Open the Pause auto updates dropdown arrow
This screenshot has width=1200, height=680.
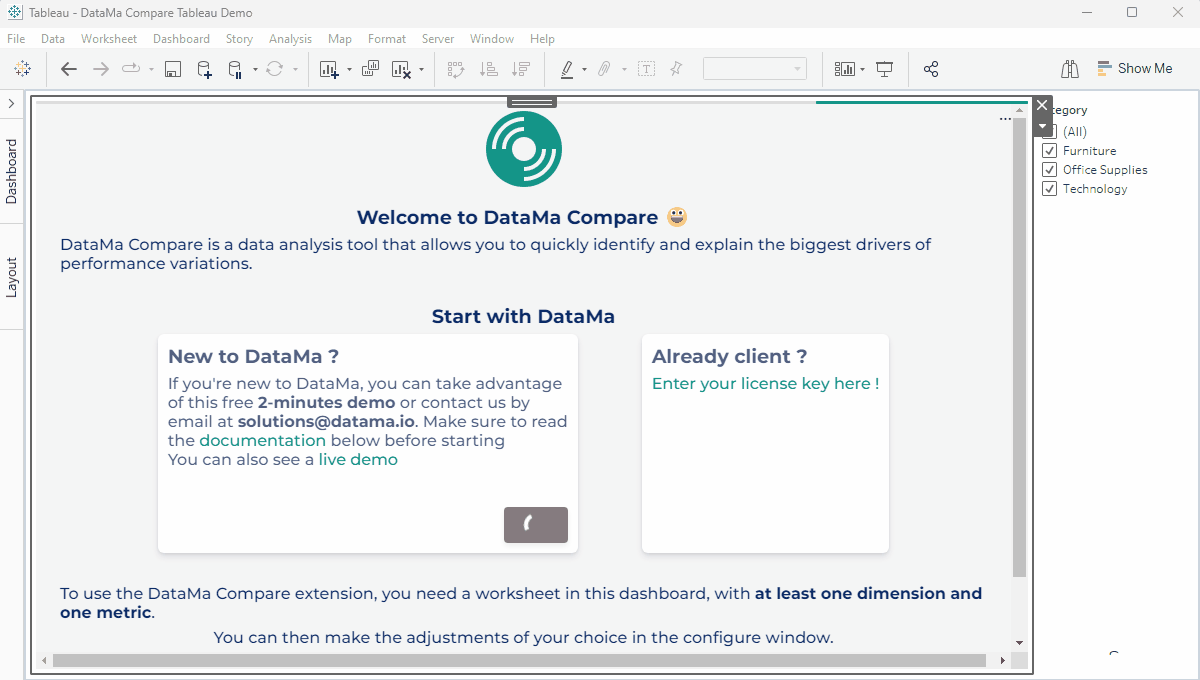(x=255, y=70)
